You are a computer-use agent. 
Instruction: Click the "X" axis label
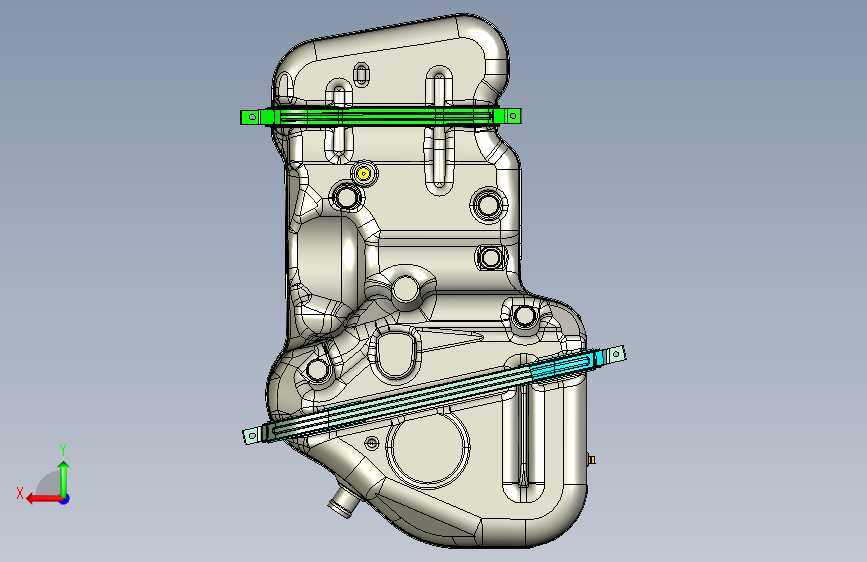tap(20, 493)
